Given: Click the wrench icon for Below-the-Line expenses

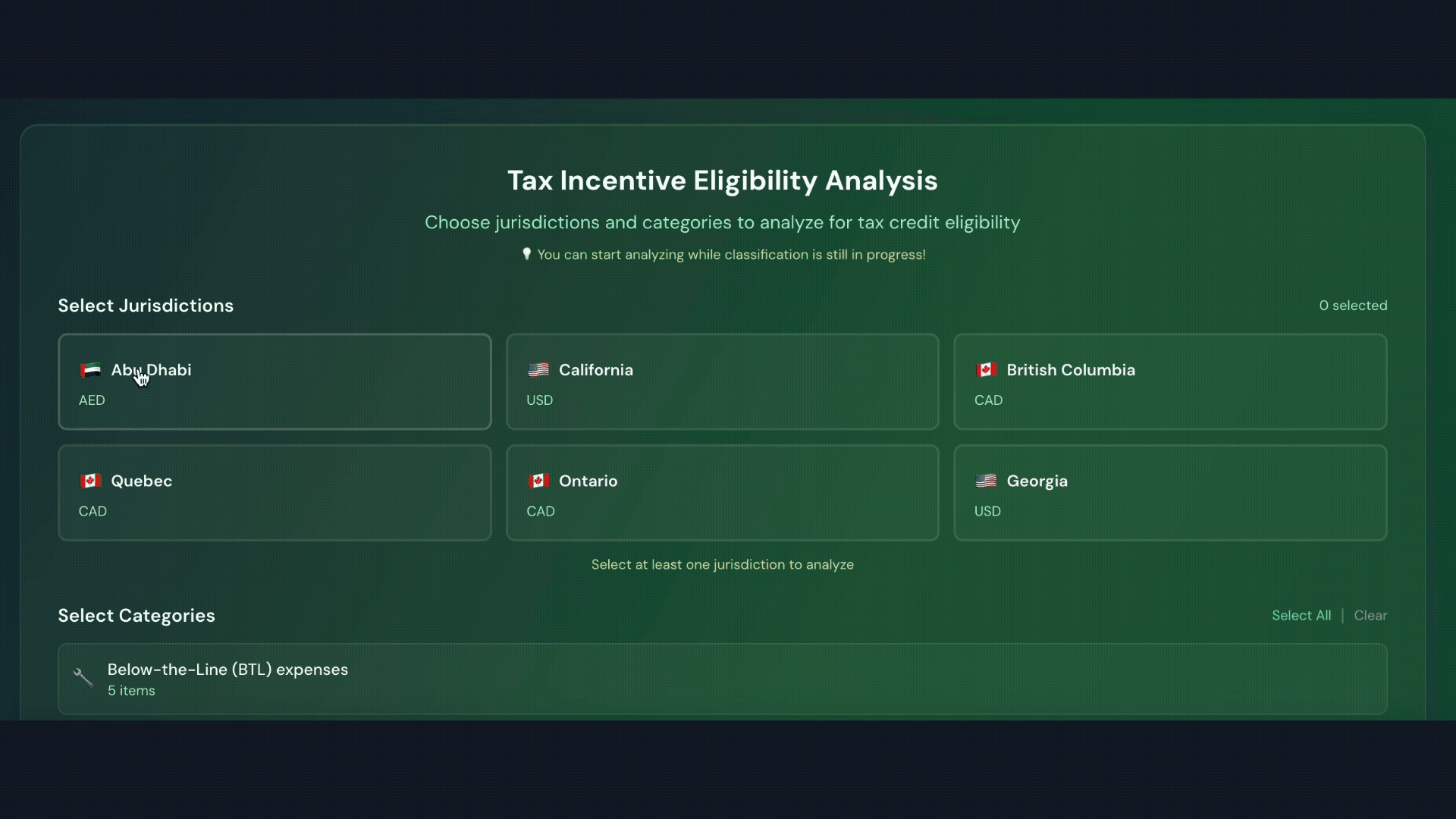Looking at the screenshot, I should (83, 677).
